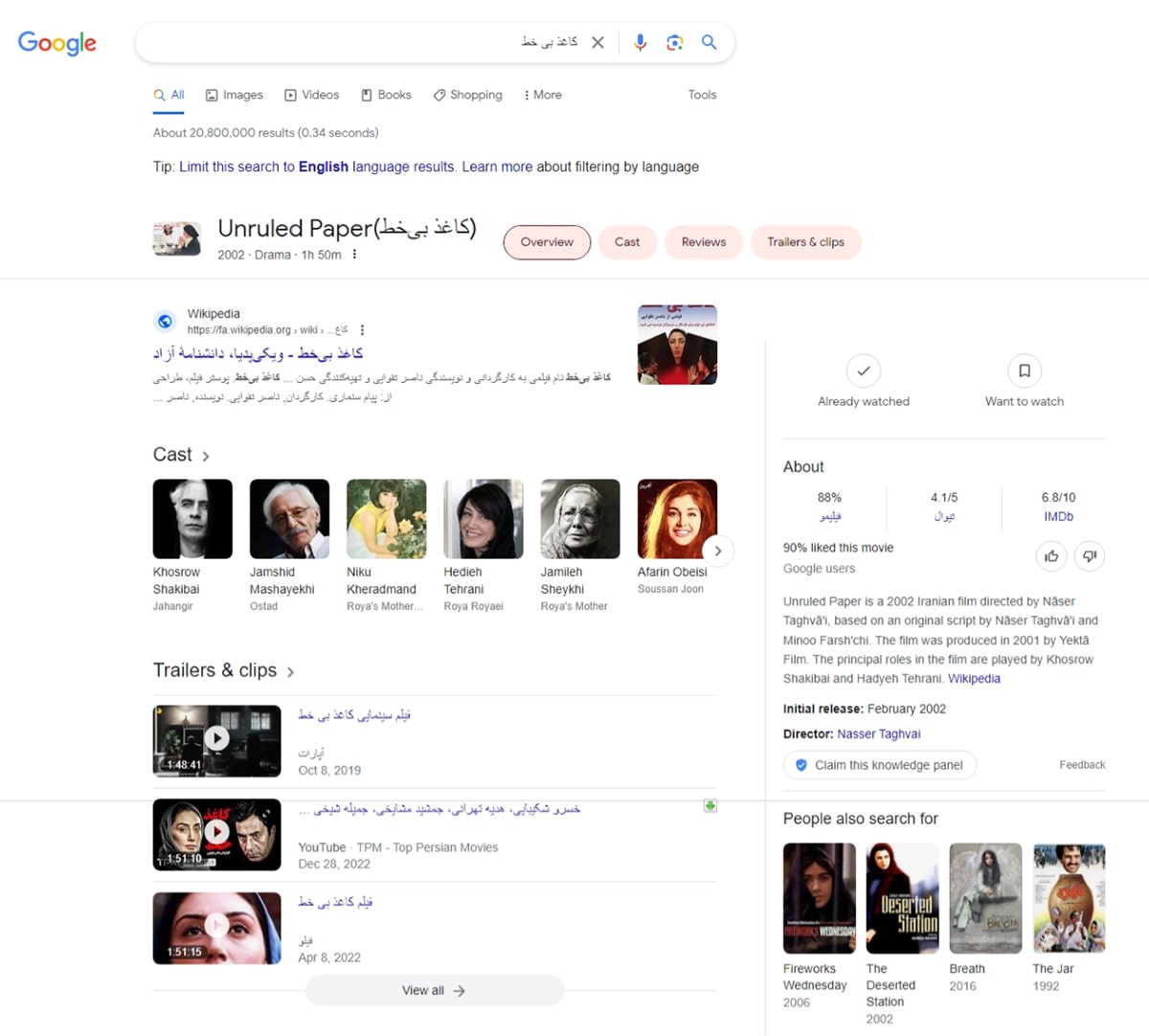The width and height of the screenshot is (1149, 1036).
Task: Select the Overview chip
Action: tap(547, 242)
